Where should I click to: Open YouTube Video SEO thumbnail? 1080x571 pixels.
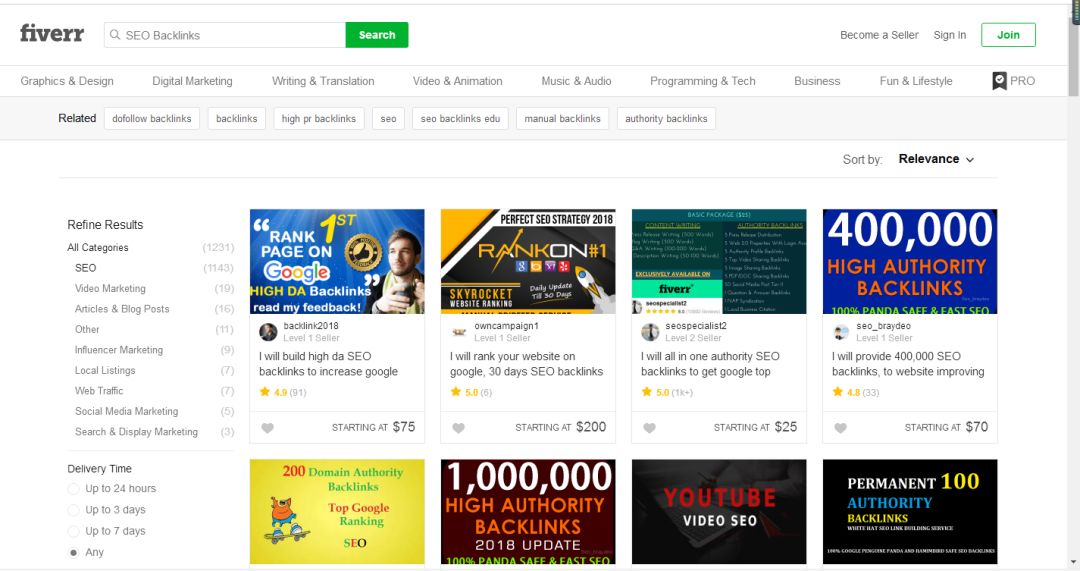coord(719,512)
